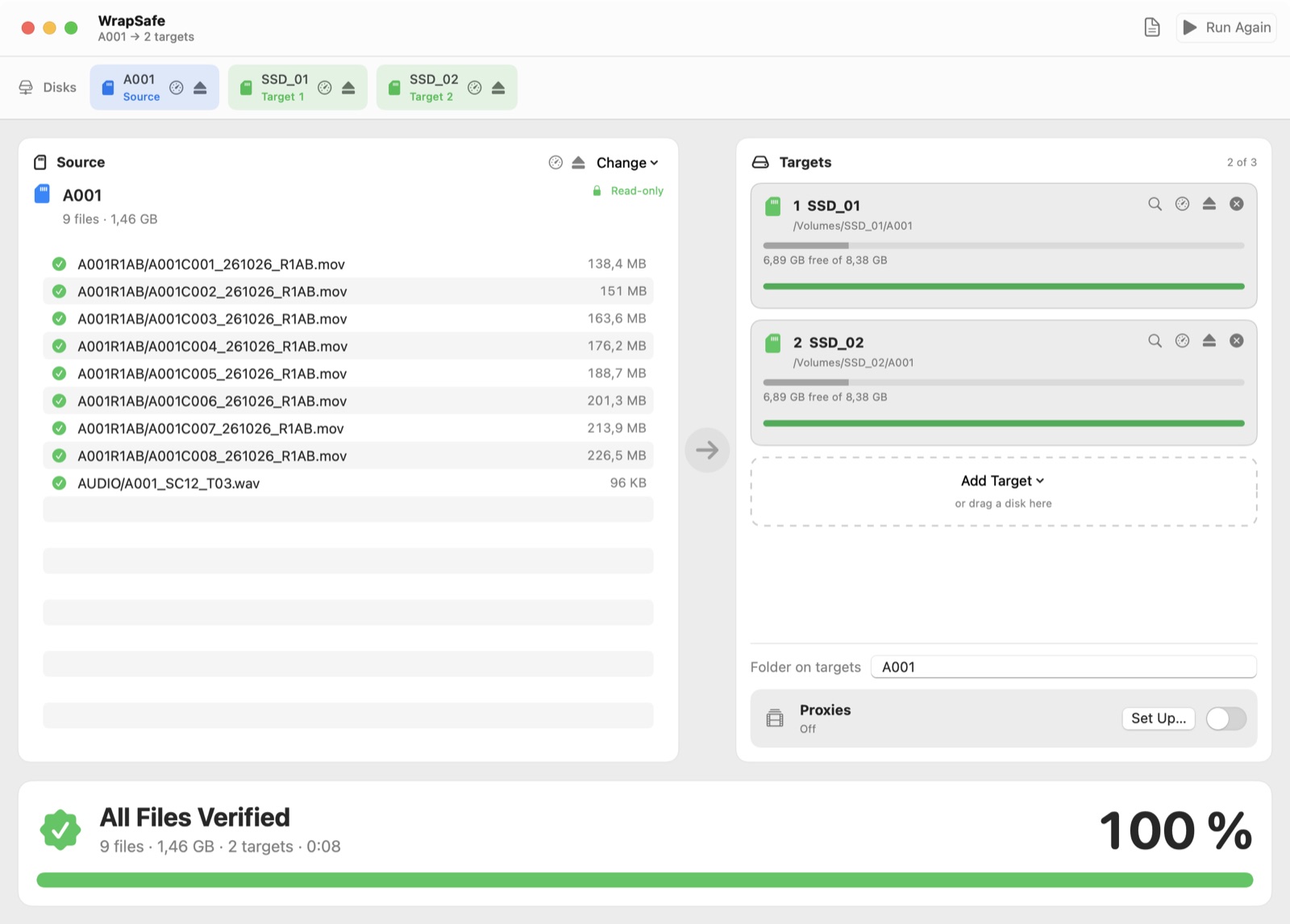Click the SSD_01 copy progress bar
This screenshot has height=924, width=1290.
pos(1004,286)
